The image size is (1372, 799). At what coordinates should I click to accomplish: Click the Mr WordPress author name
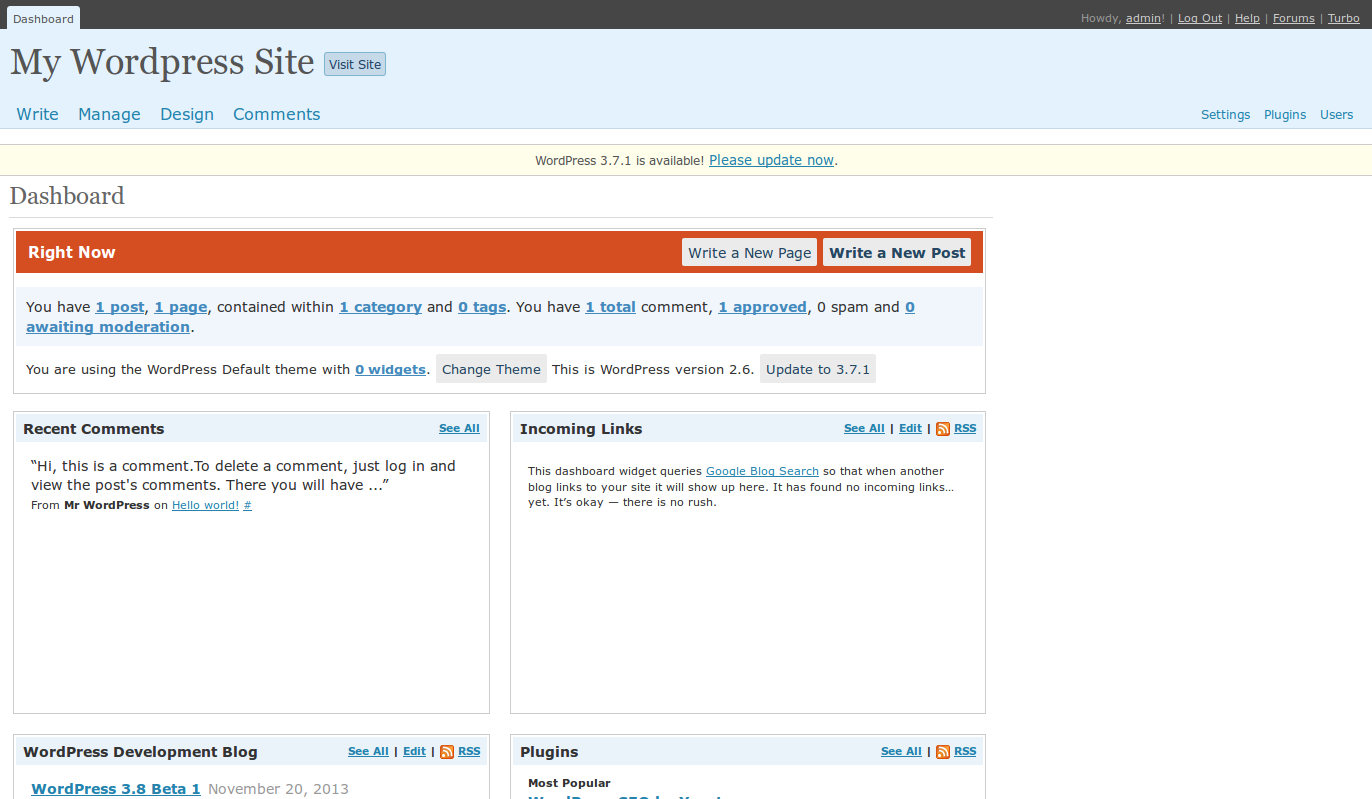(x=107, y=505)
